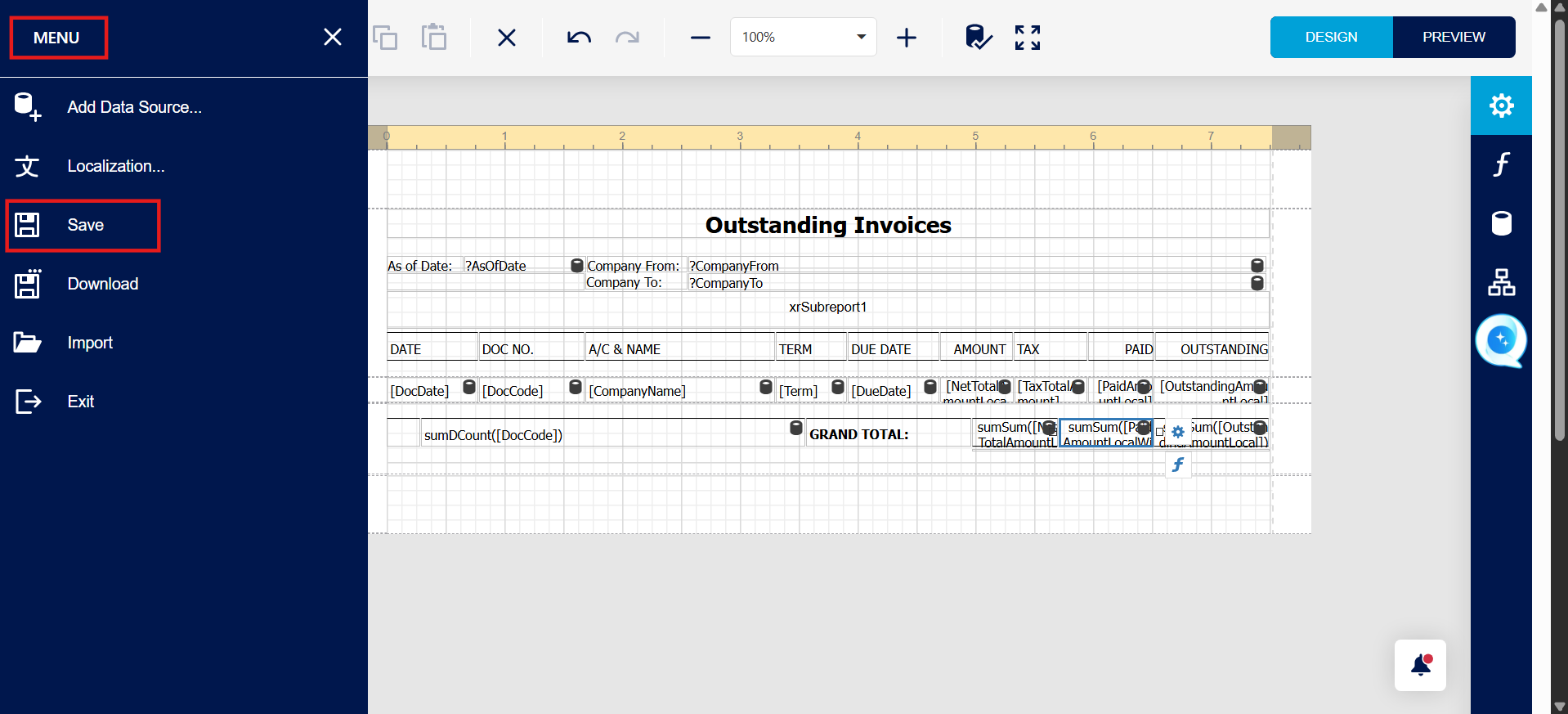Click the Paste clipboard icon
The image size is (1568, 714).
433,38
